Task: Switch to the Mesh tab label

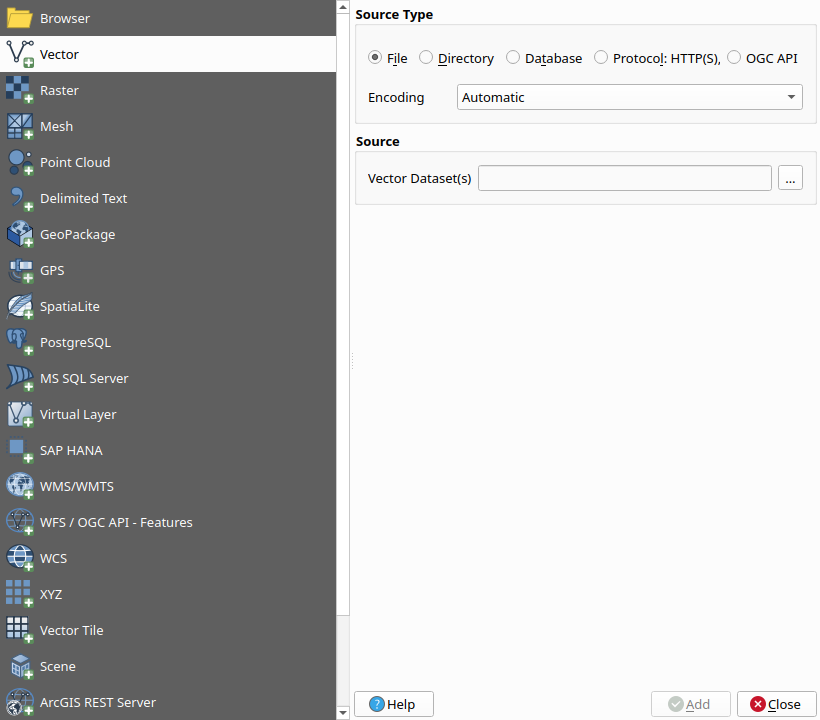Action: (x=56, y=127)
